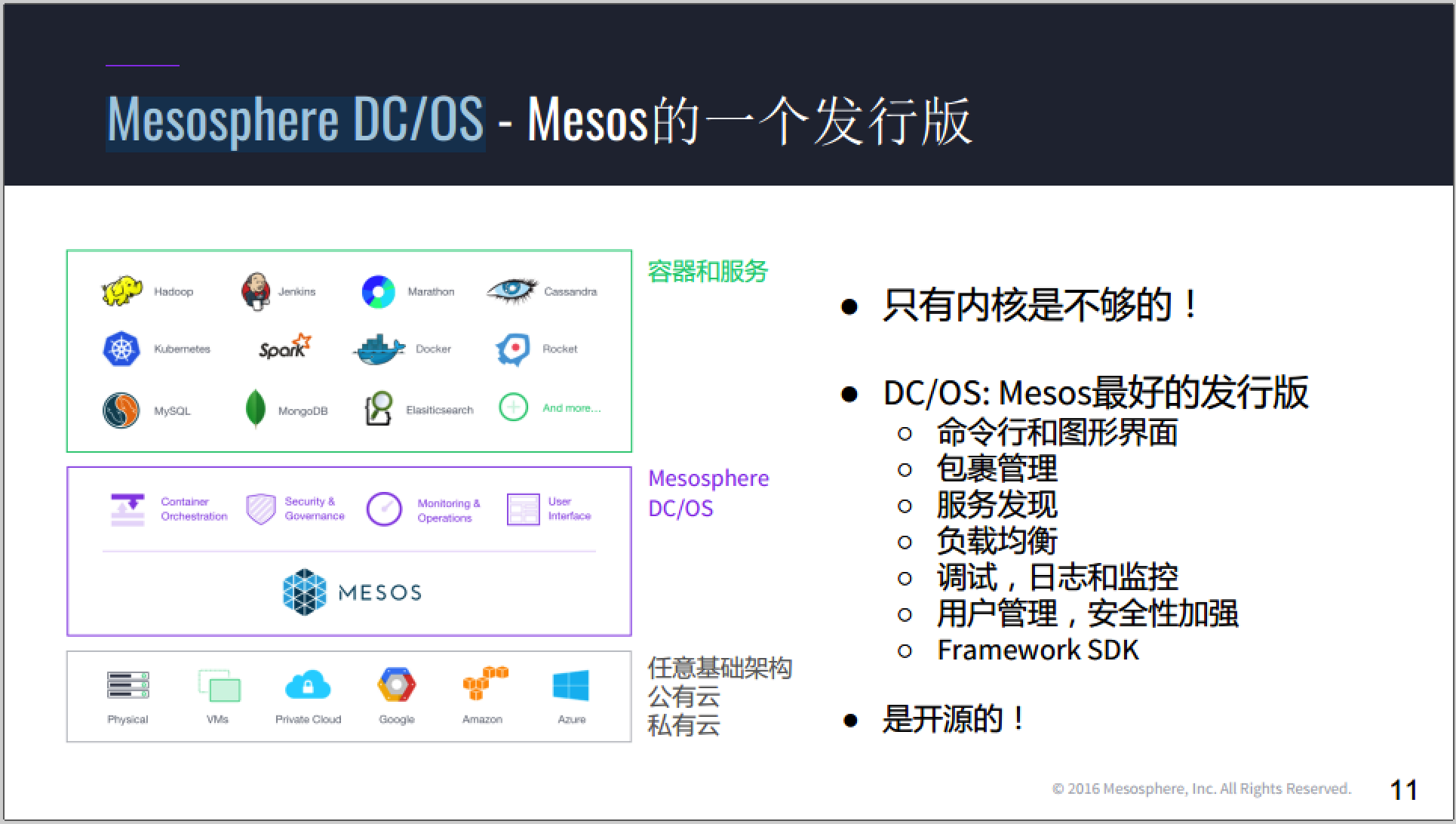Click the Security & Governance shield icon
This screenshot has height=824, width=1456.
tap(261, 509)
